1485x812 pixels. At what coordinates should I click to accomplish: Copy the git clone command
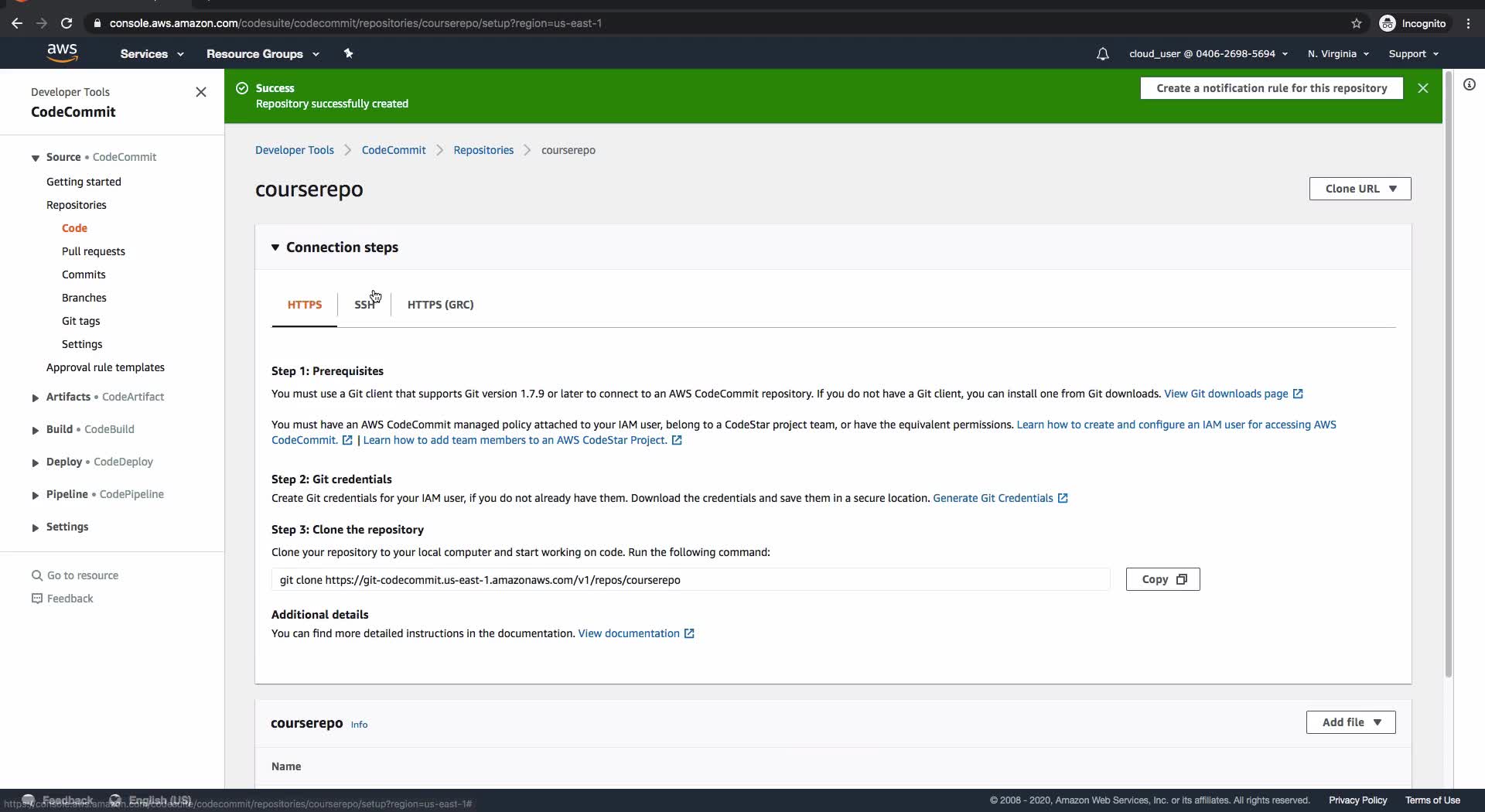[1162, 579]
